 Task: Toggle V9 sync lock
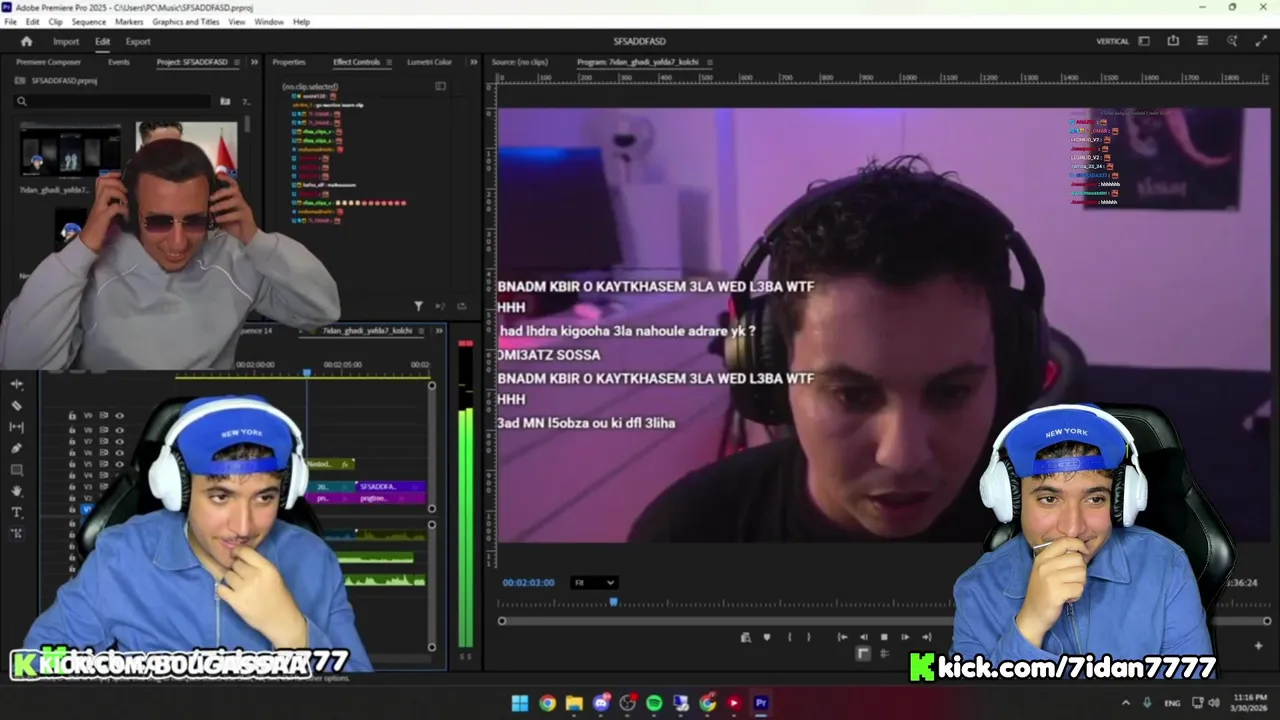click(104, 415)
